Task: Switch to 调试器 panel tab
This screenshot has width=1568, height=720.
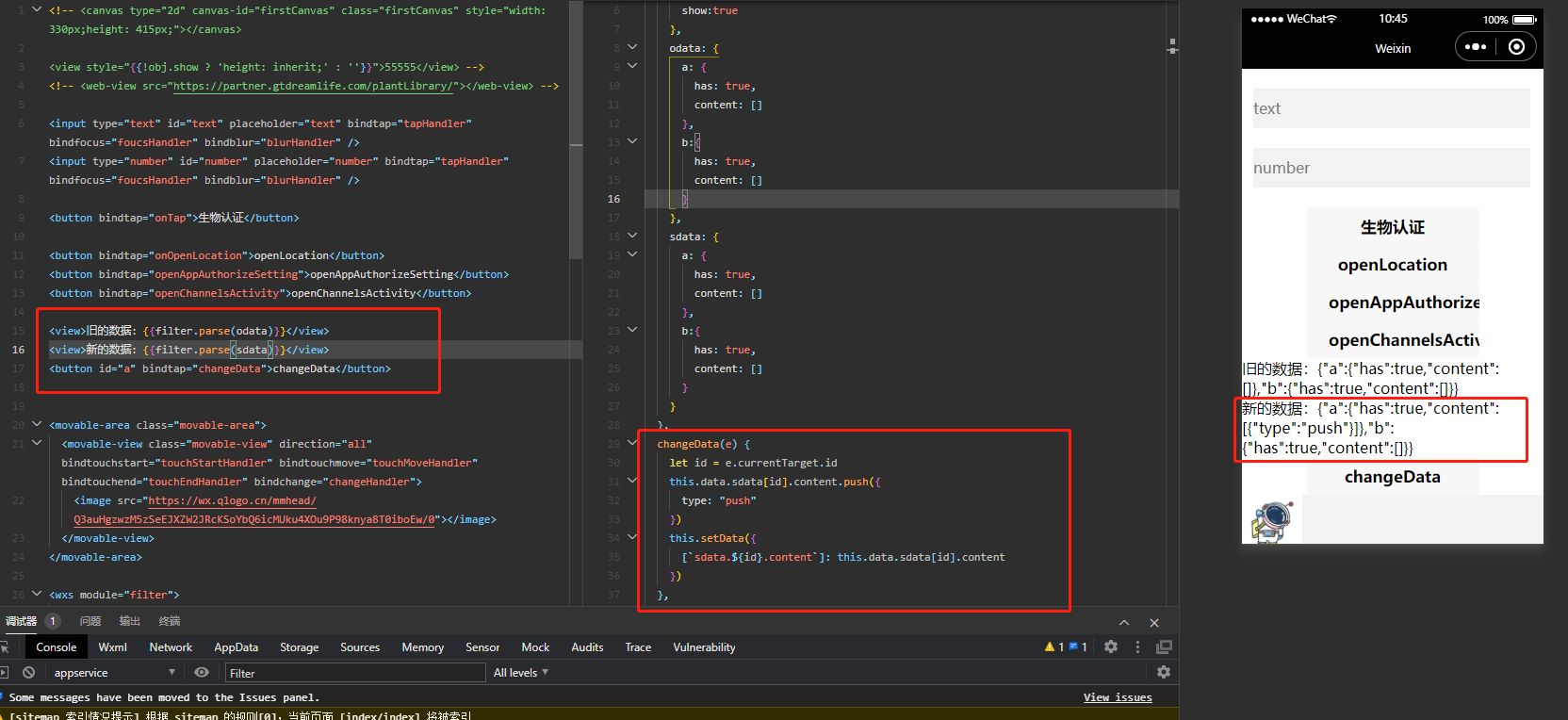Action: click(21, 621)
